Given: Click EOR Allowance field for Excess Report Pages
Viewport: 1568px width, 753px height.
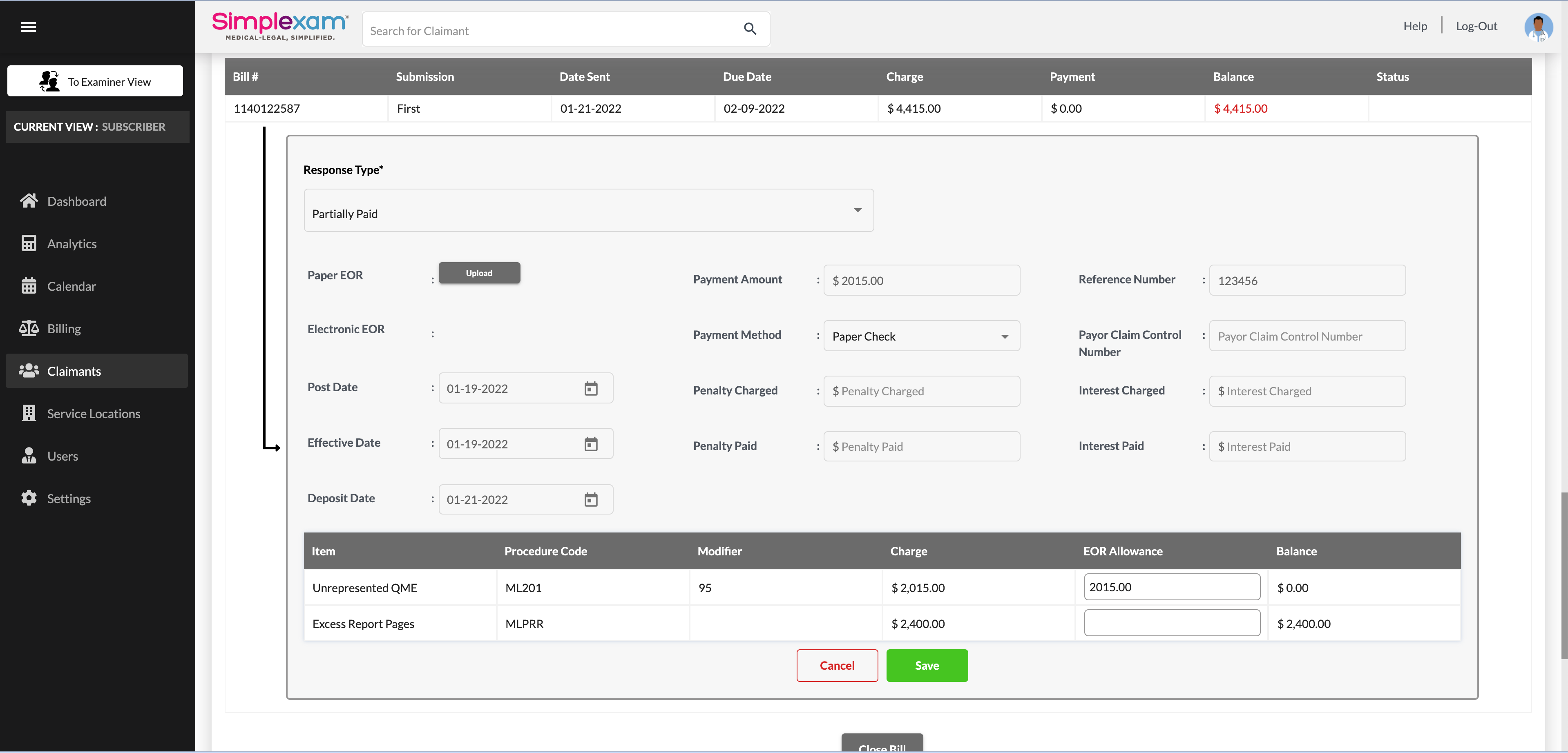Looking at the screenshot, I should click(1171, 623).
